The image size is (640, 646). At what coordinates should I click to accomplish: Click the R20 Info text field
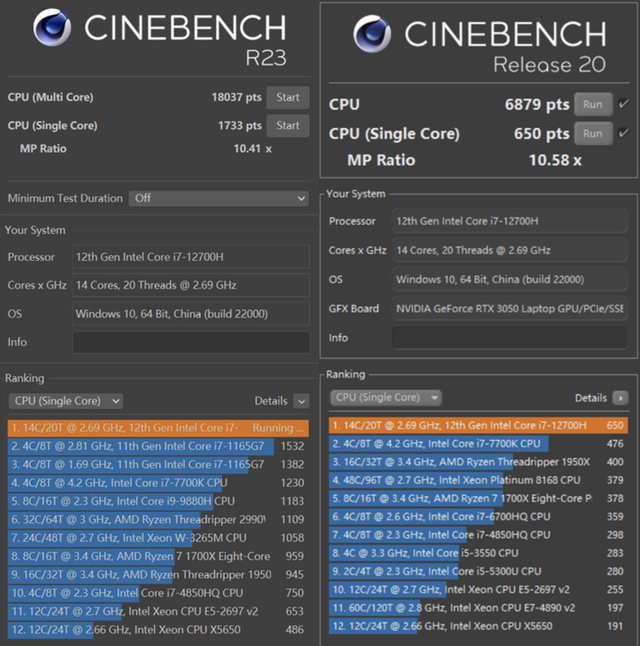512,338
